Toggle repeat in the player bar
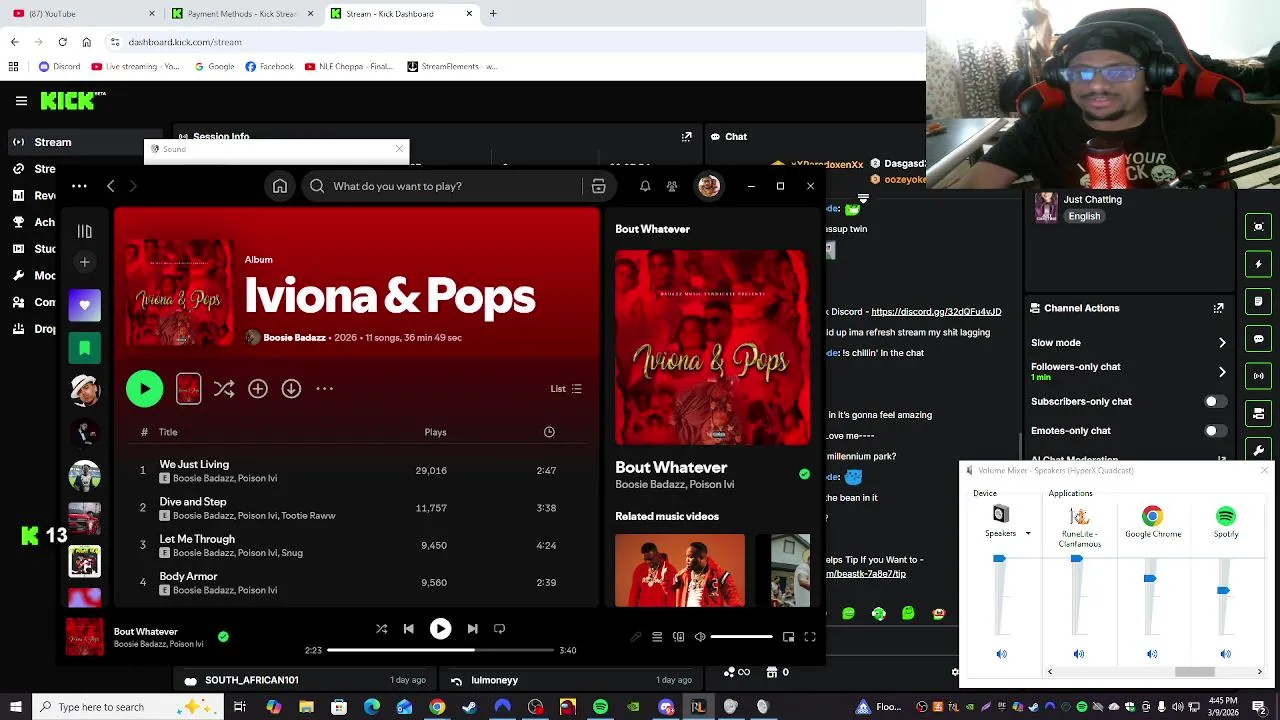The width and height of the screenshot is (1280, 720). click(x=499, y=629)
